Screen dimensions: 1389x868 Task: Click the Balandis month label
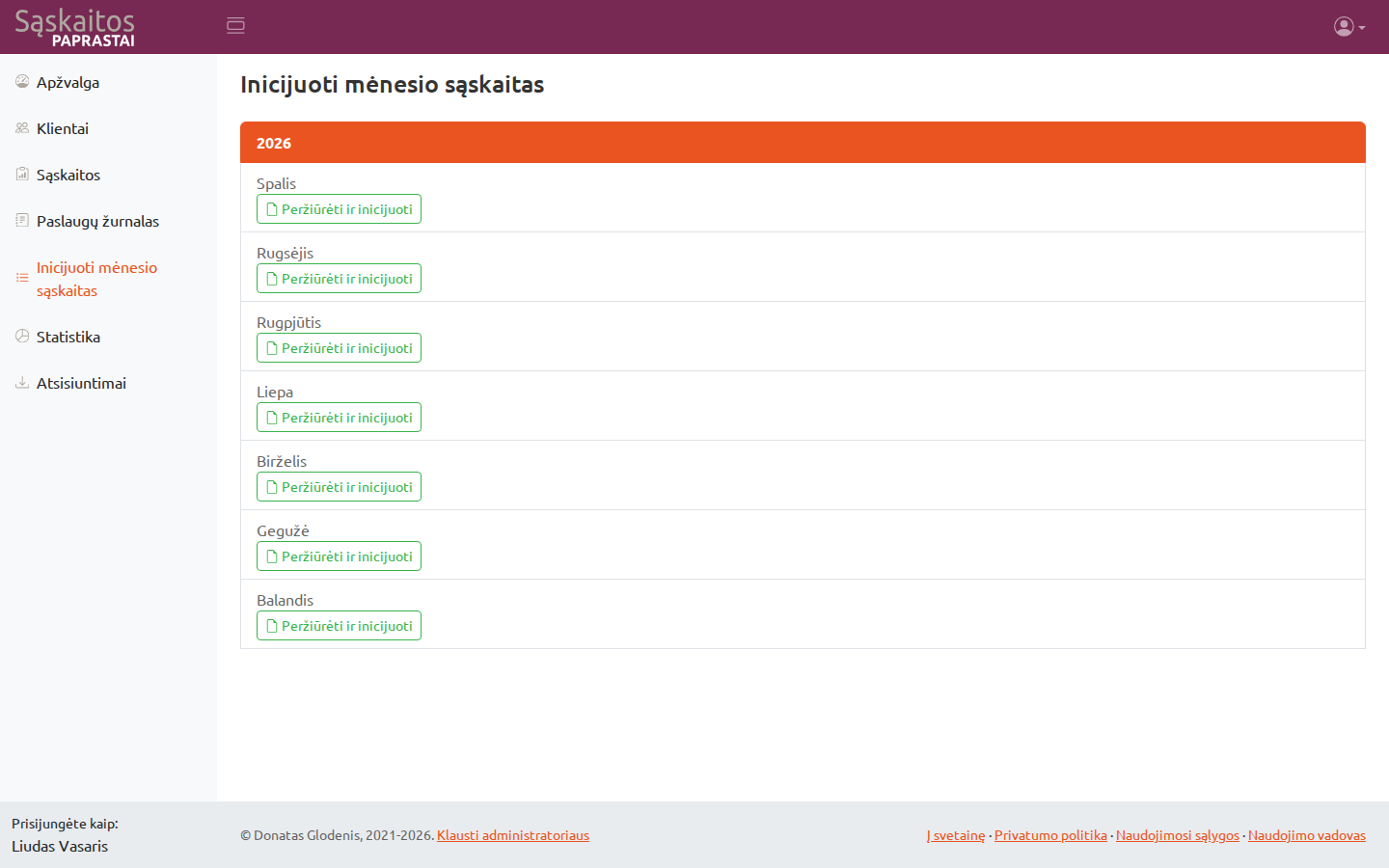coord(285,600)
